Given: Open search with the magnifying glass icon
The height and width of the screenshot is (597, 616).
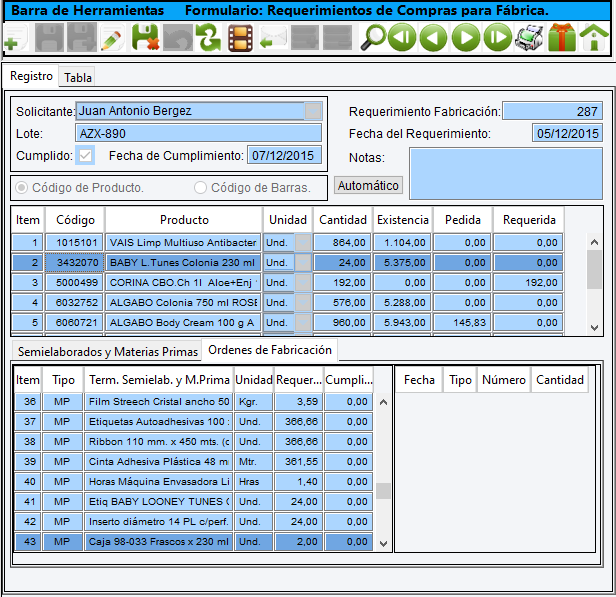Looking at the screenshot, I should 373,38.
